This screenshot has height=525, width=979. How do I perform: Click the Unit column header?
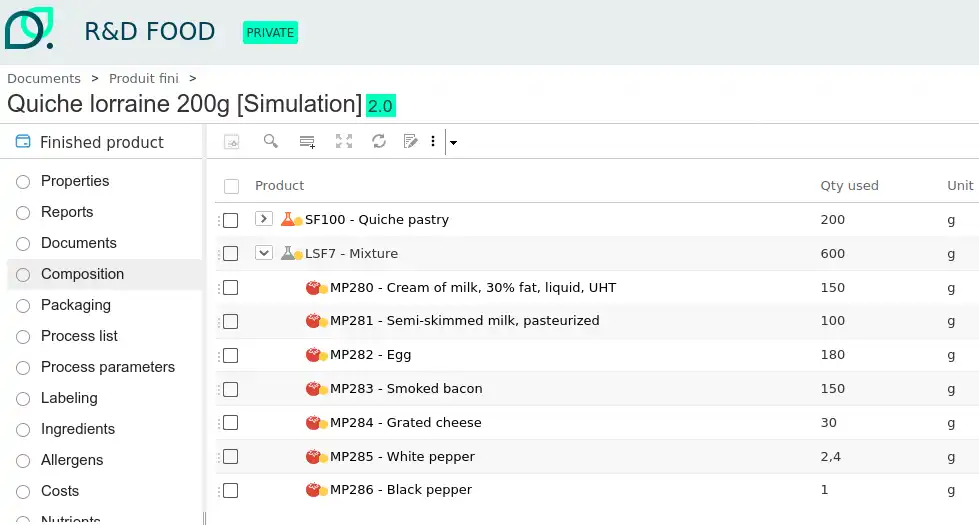960,185
